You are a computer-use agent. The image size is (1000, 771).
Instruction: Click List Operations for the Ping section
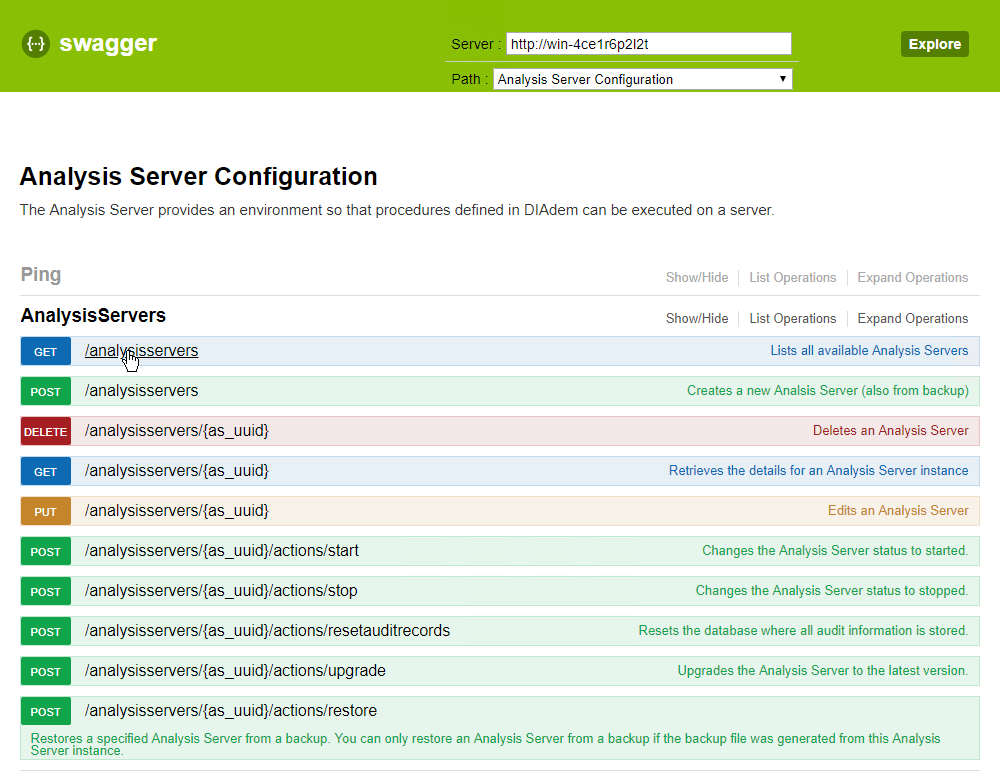click(x=792, y=278)
